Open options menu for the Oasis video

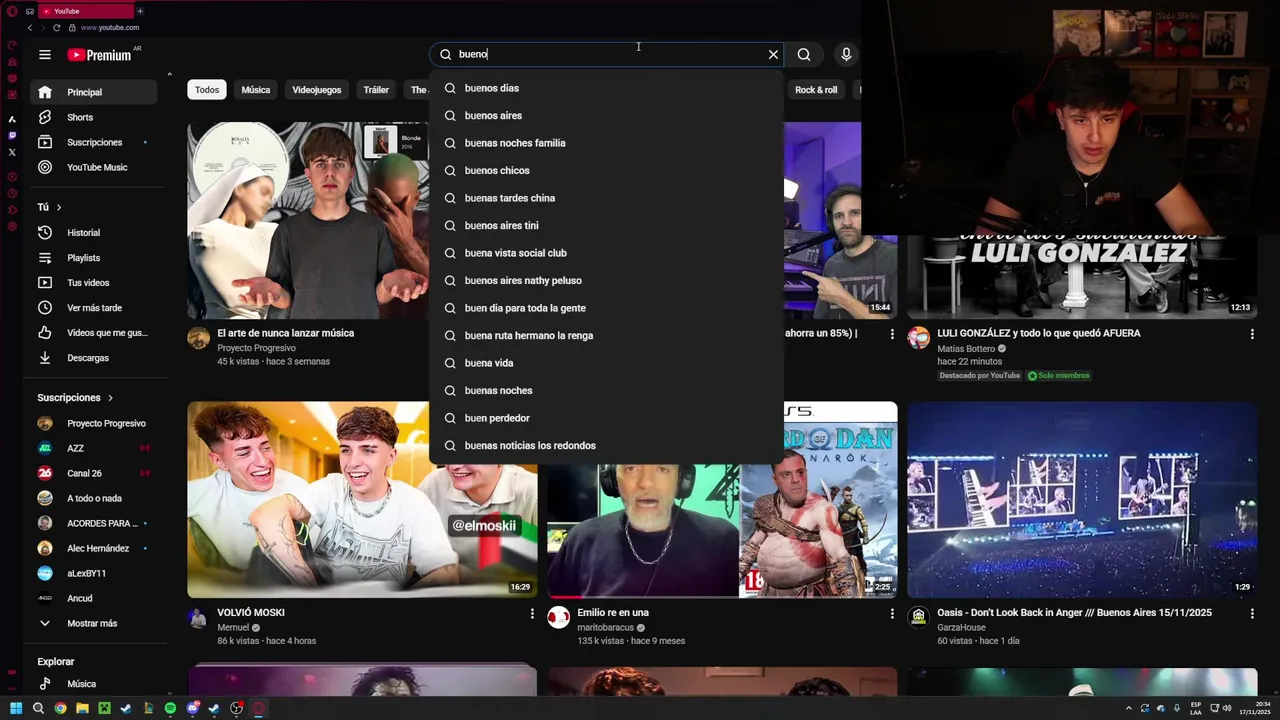(x=1252, y=613)
